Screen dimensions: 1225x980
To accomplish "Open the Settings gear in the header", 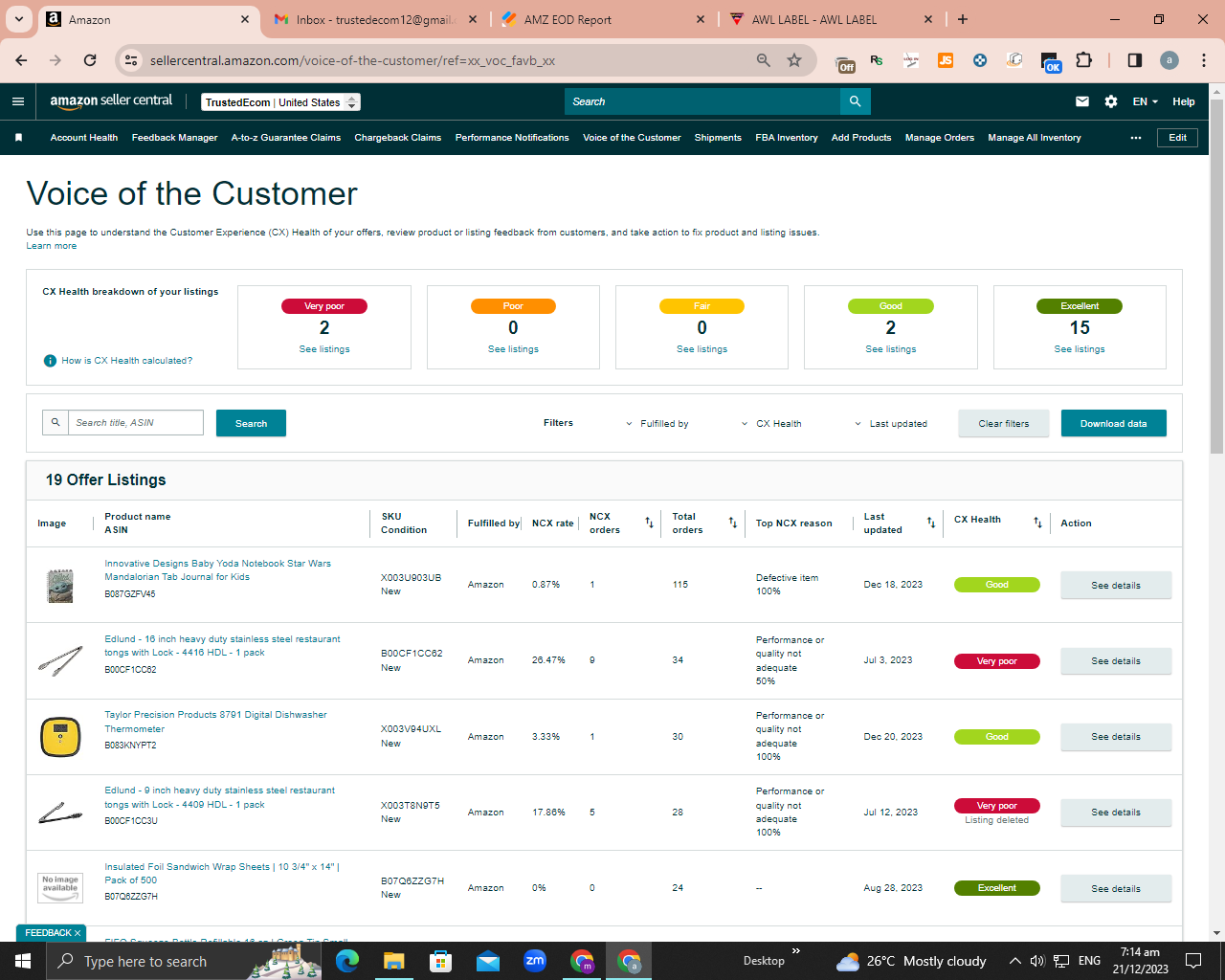I will [x=1111, y=101].
